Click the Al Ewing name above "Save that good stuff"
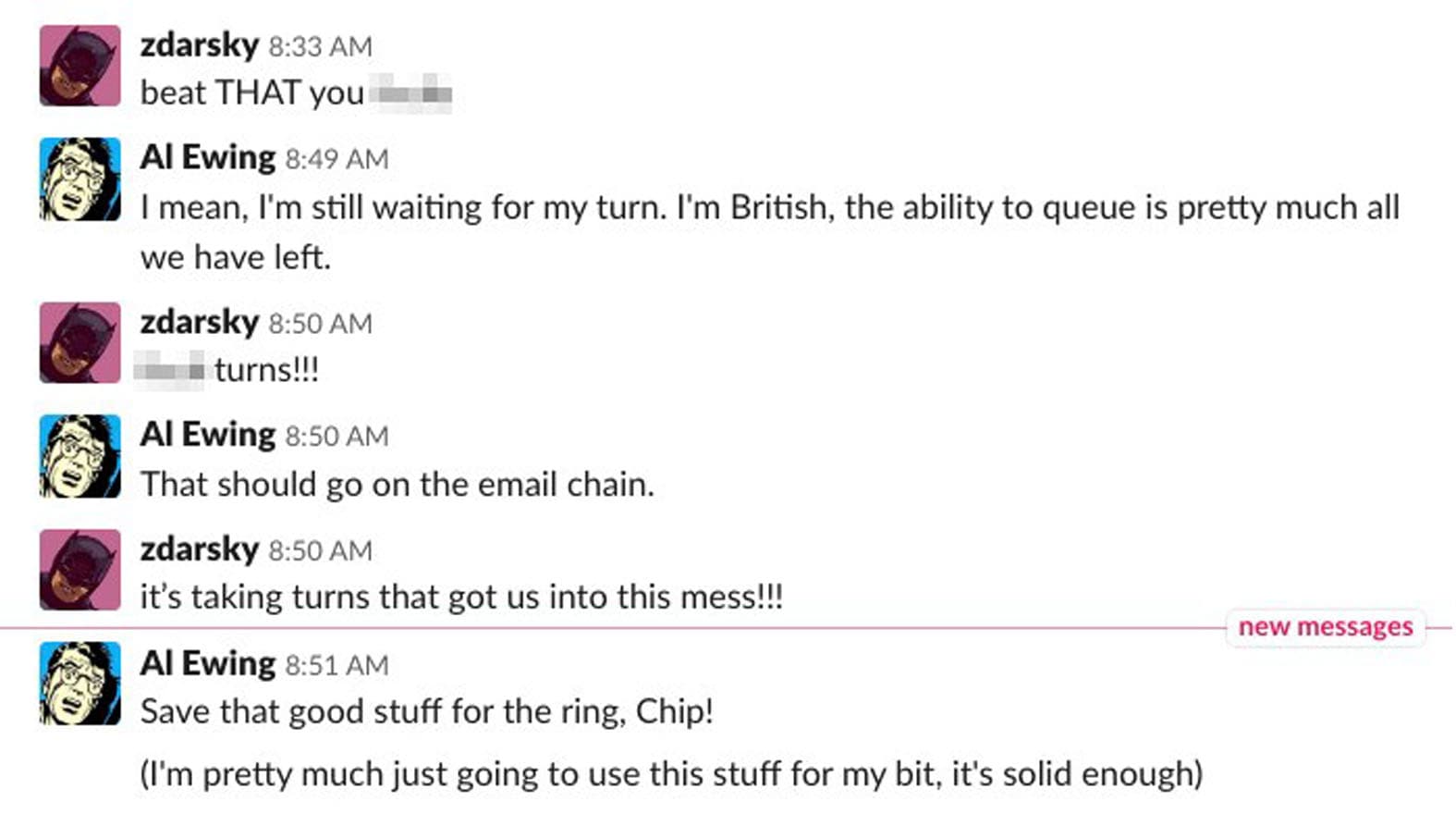 pyautogui.click(x=207, y=663)
